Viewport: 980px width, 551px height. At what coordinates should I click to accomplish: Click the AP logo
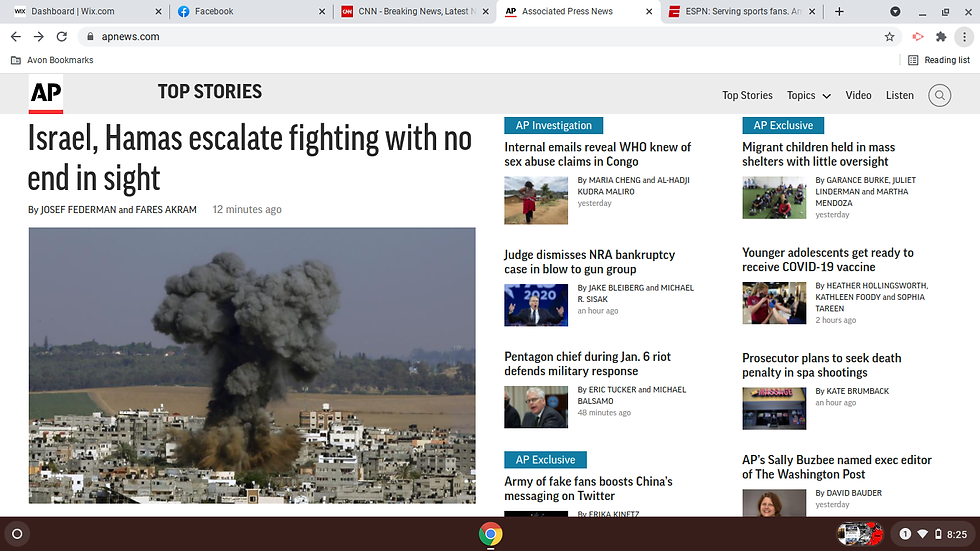(46, 94)
